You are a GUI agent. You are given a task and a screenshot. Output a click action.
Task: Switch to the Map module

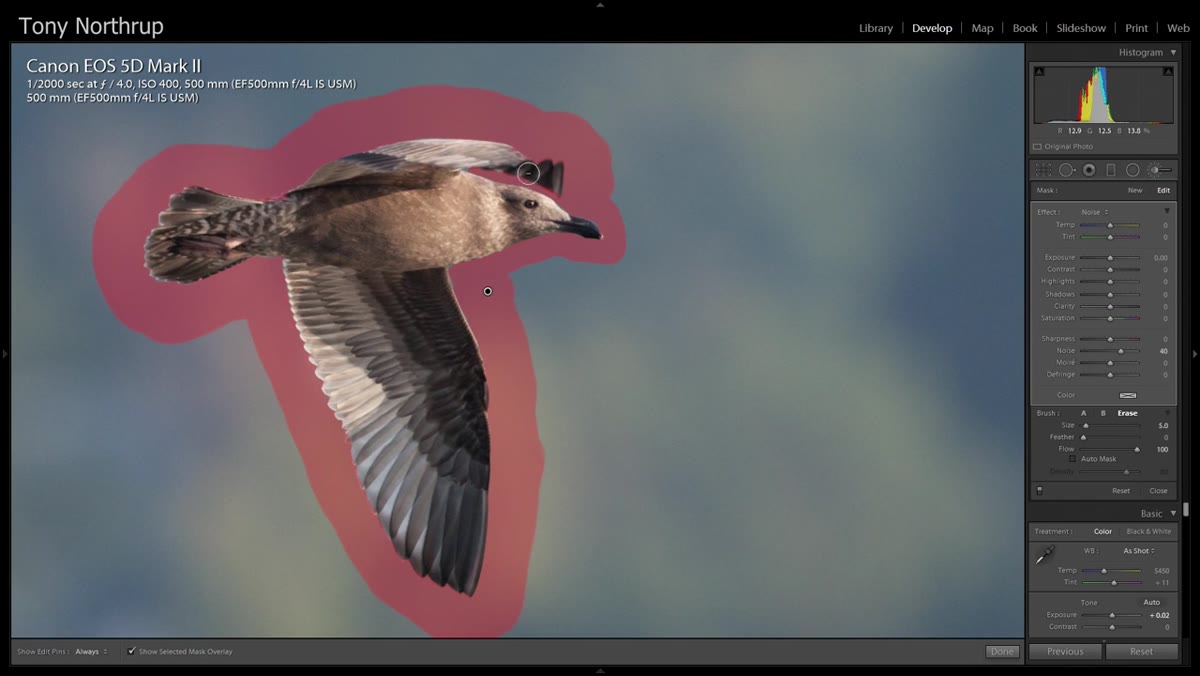point(983,28)
